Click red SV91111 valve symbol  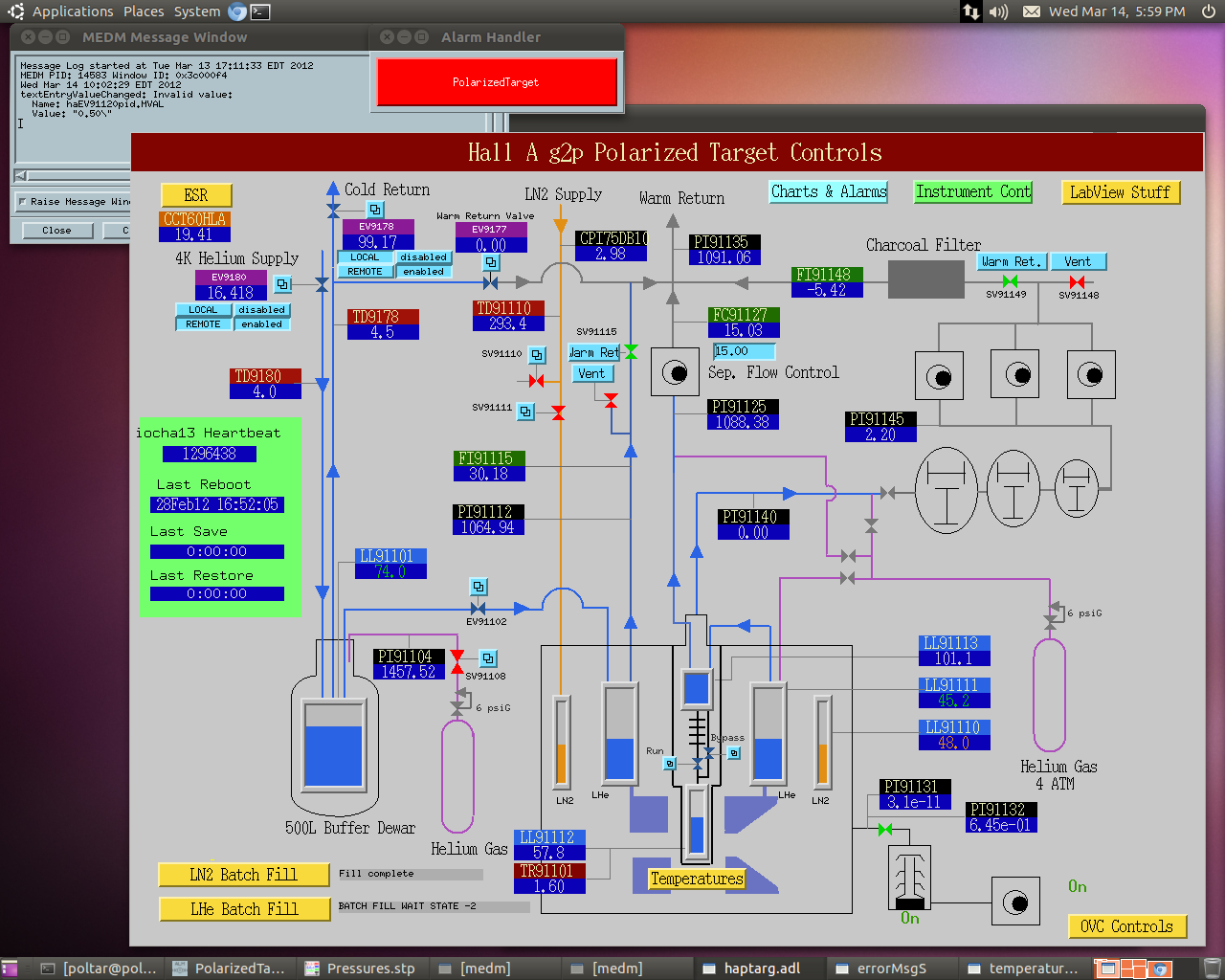pyautogui.click(x=558, y=412)
